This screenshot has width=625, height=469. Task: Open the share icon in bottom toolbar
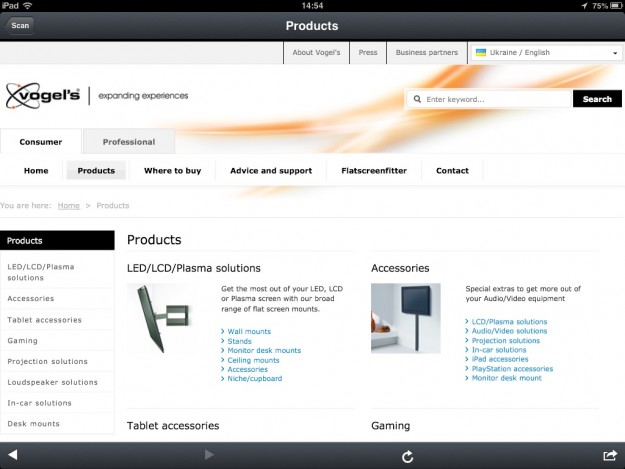(610, 456)
